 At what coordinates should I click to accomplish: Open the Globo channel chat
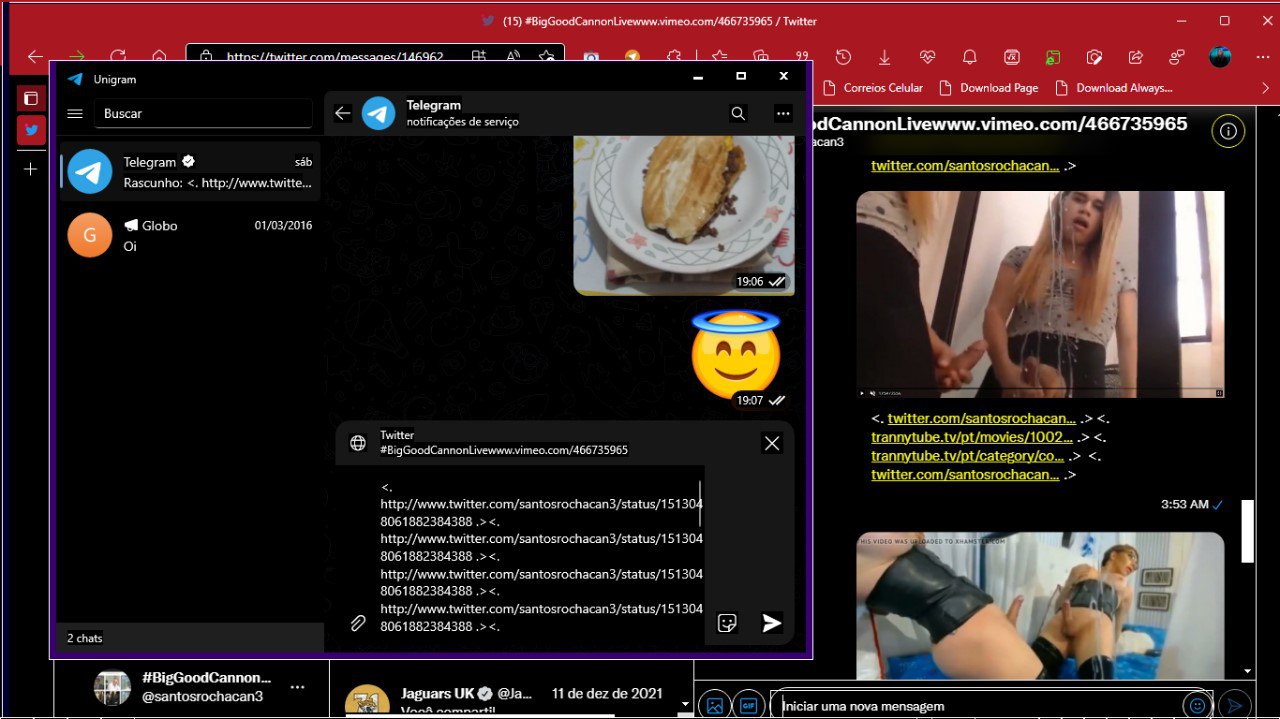(x=190, y=235)
